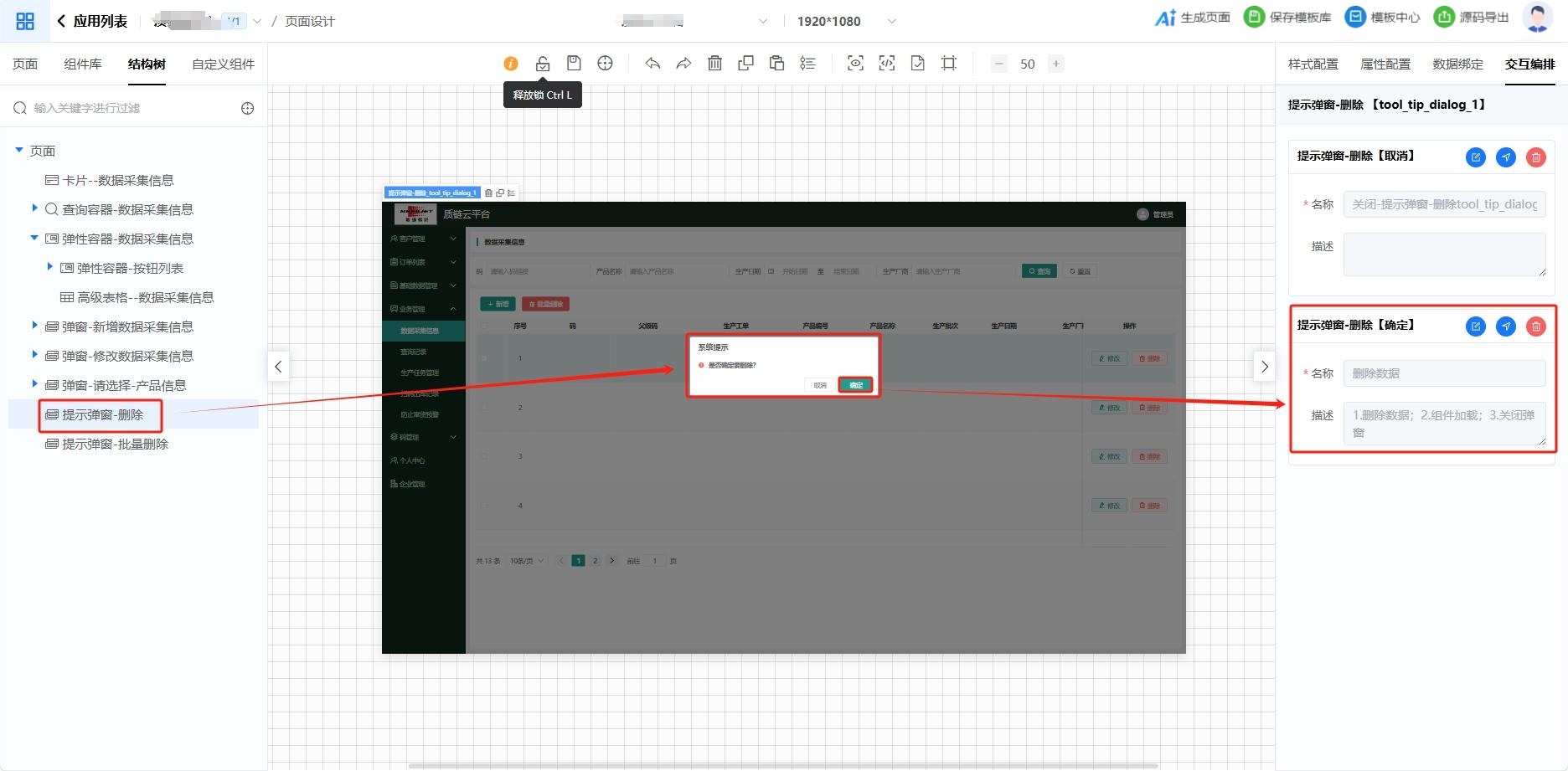Screen dimensions: 1568x771
Task: Edit the 提示弹窗-删除【取消】 interaction
Action: [x=1475, y=157]
